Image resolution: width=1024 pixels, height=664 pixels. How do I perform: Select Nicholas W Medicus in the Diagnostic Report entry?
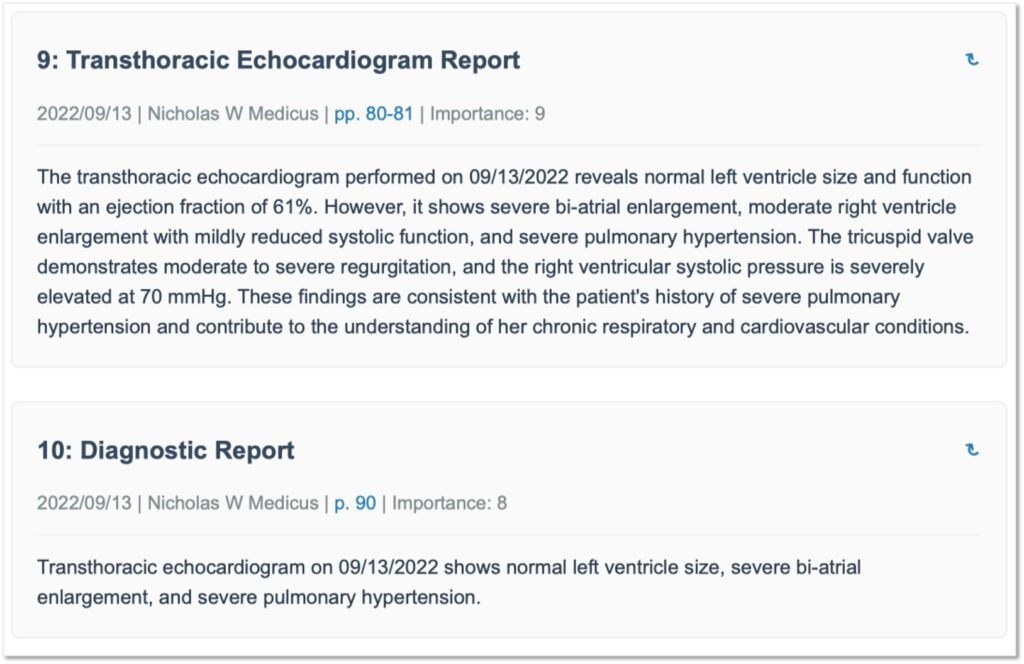tap(233, 503)
